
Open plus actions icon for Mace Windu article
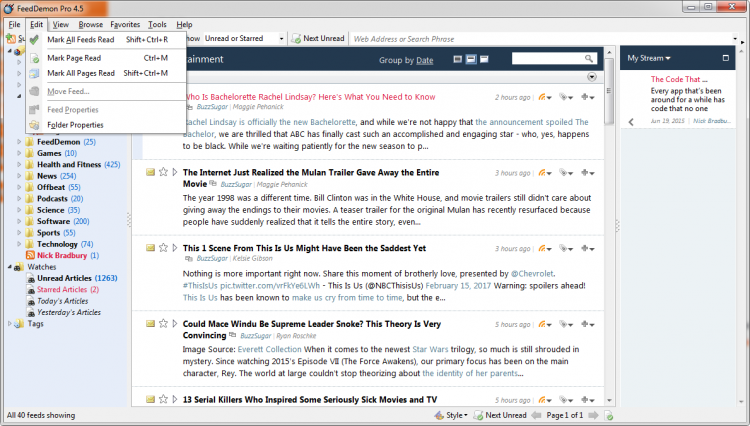[587, 324]
